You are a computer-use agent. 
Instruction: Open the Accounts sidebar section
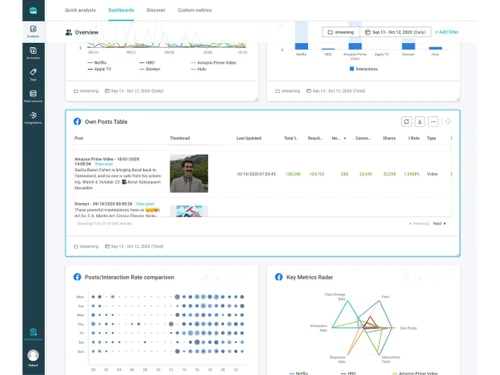point(33,53)
